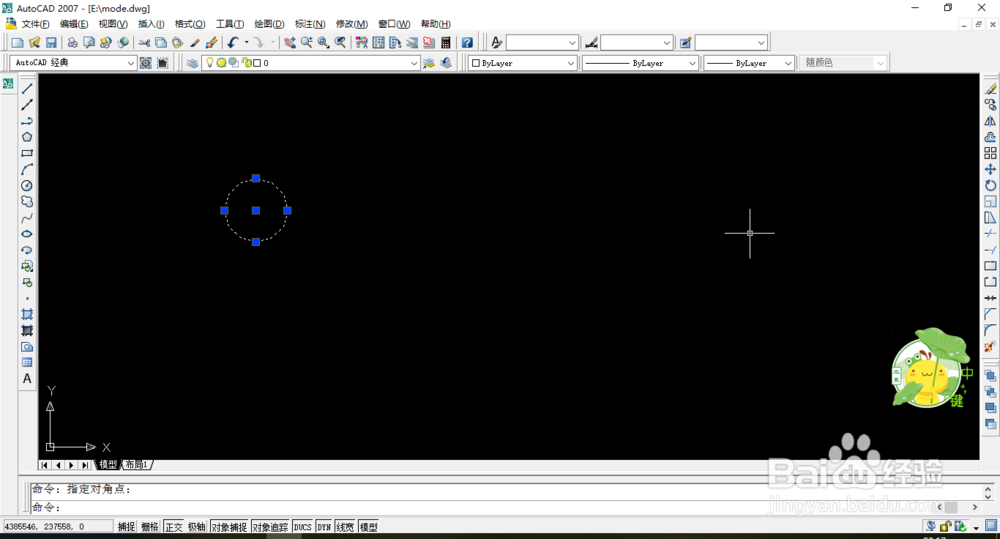Select the Rotate modify tool
This screenshot has width=1000, height=539.
990,186
